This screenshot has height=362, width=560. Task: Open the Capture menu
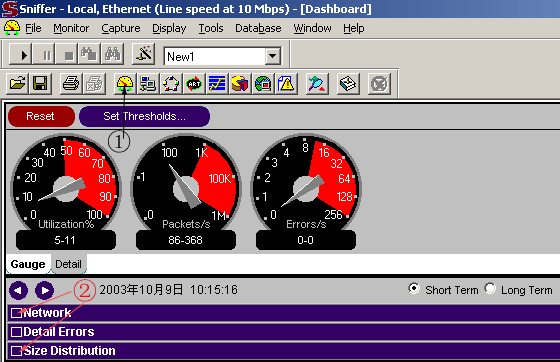pos(121,28)
